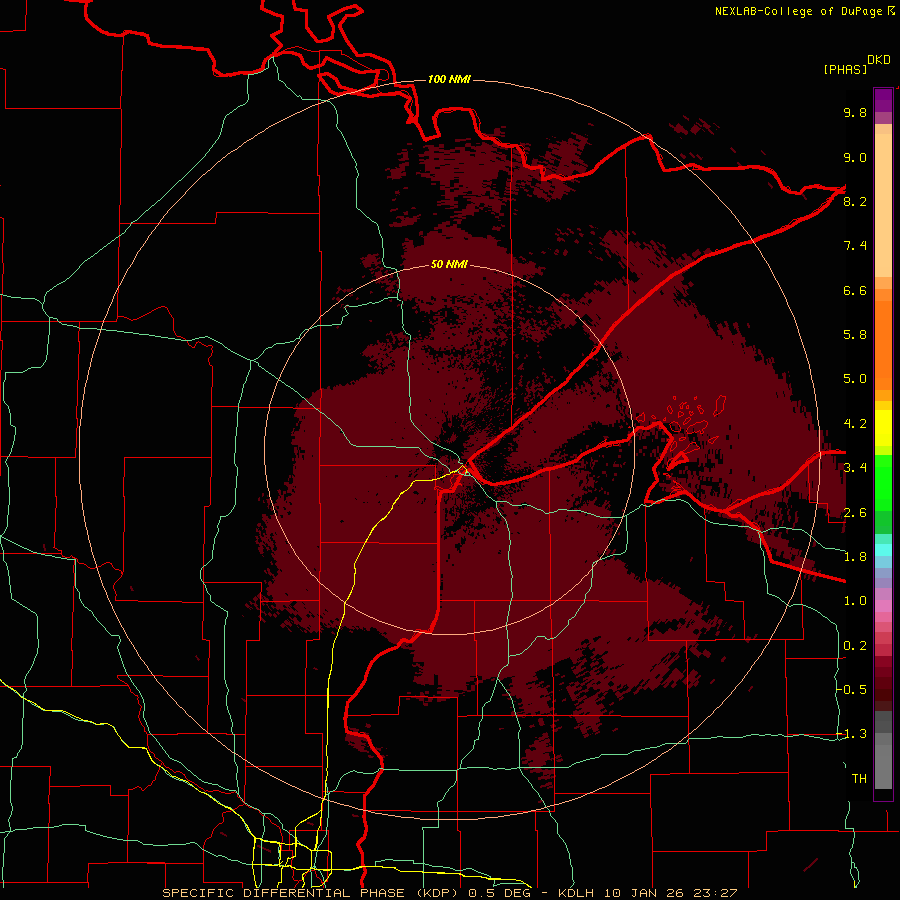The image size is (900, 900).
Task: Click the -0.5 value on the color scale
Action: pyautogui.click(x=852, y=690)
